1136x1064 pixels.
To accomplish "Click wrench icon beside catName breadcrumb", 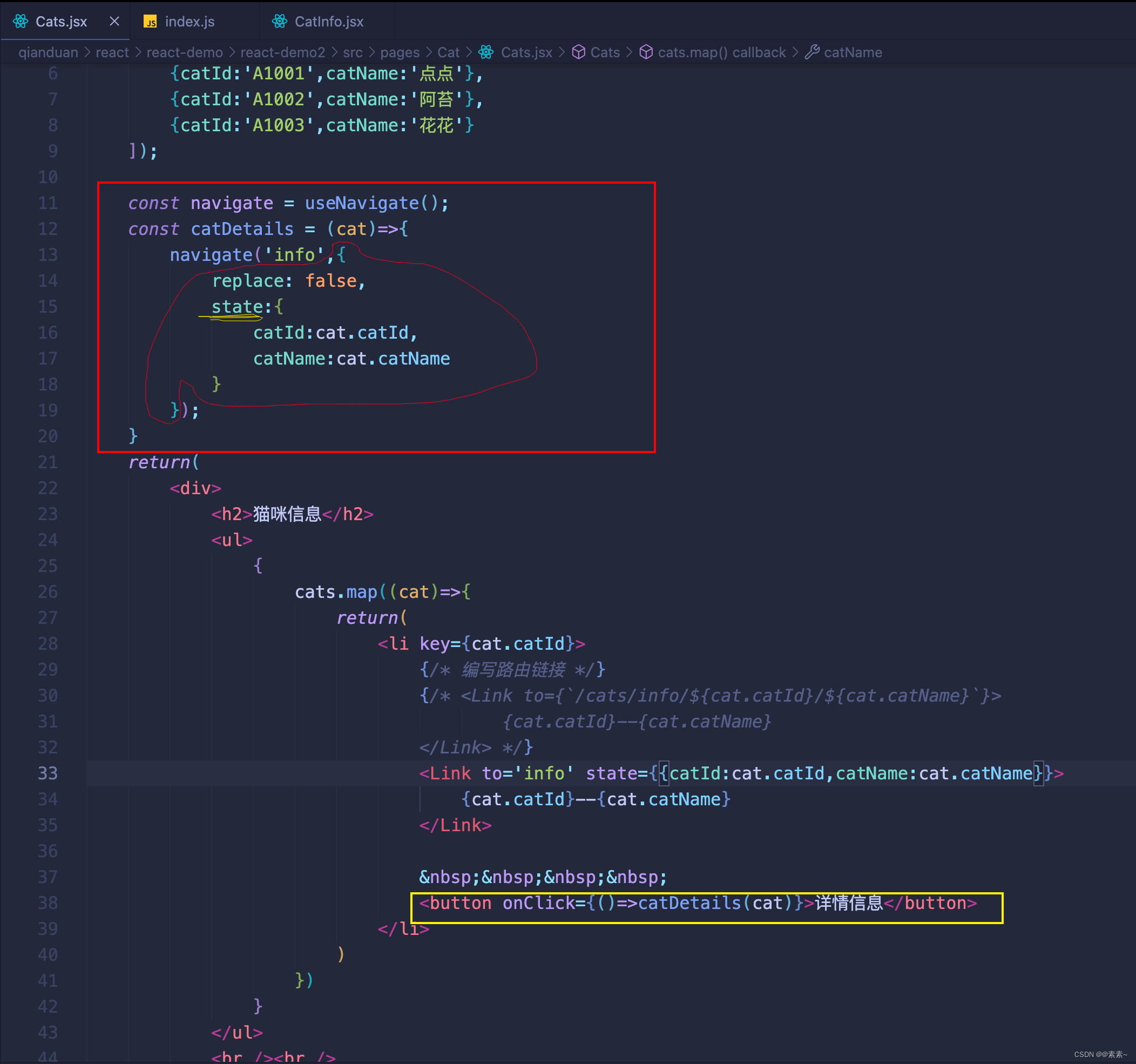I will tap(812, 52).
